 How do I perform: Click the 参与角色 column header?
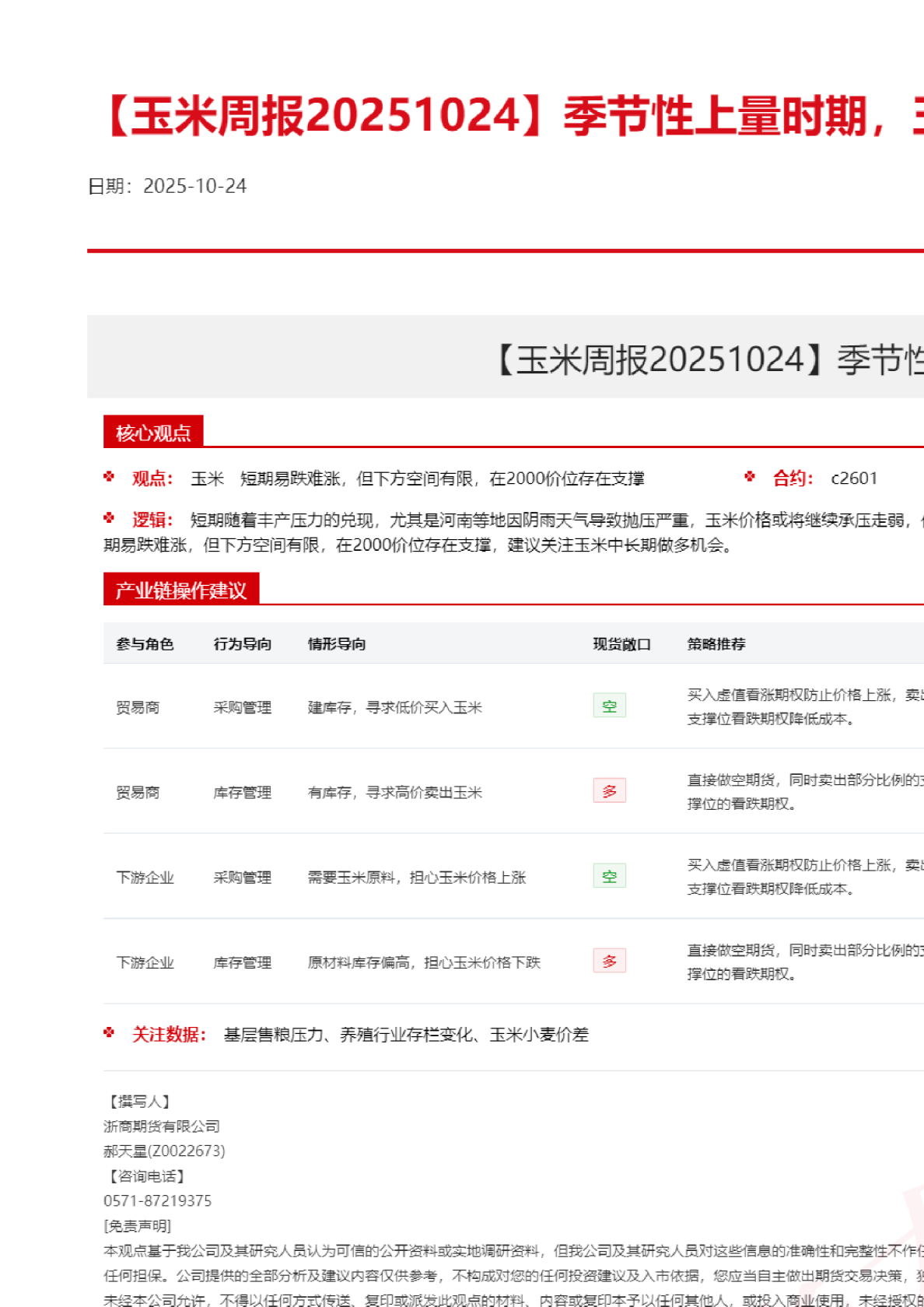coord(145,644)
